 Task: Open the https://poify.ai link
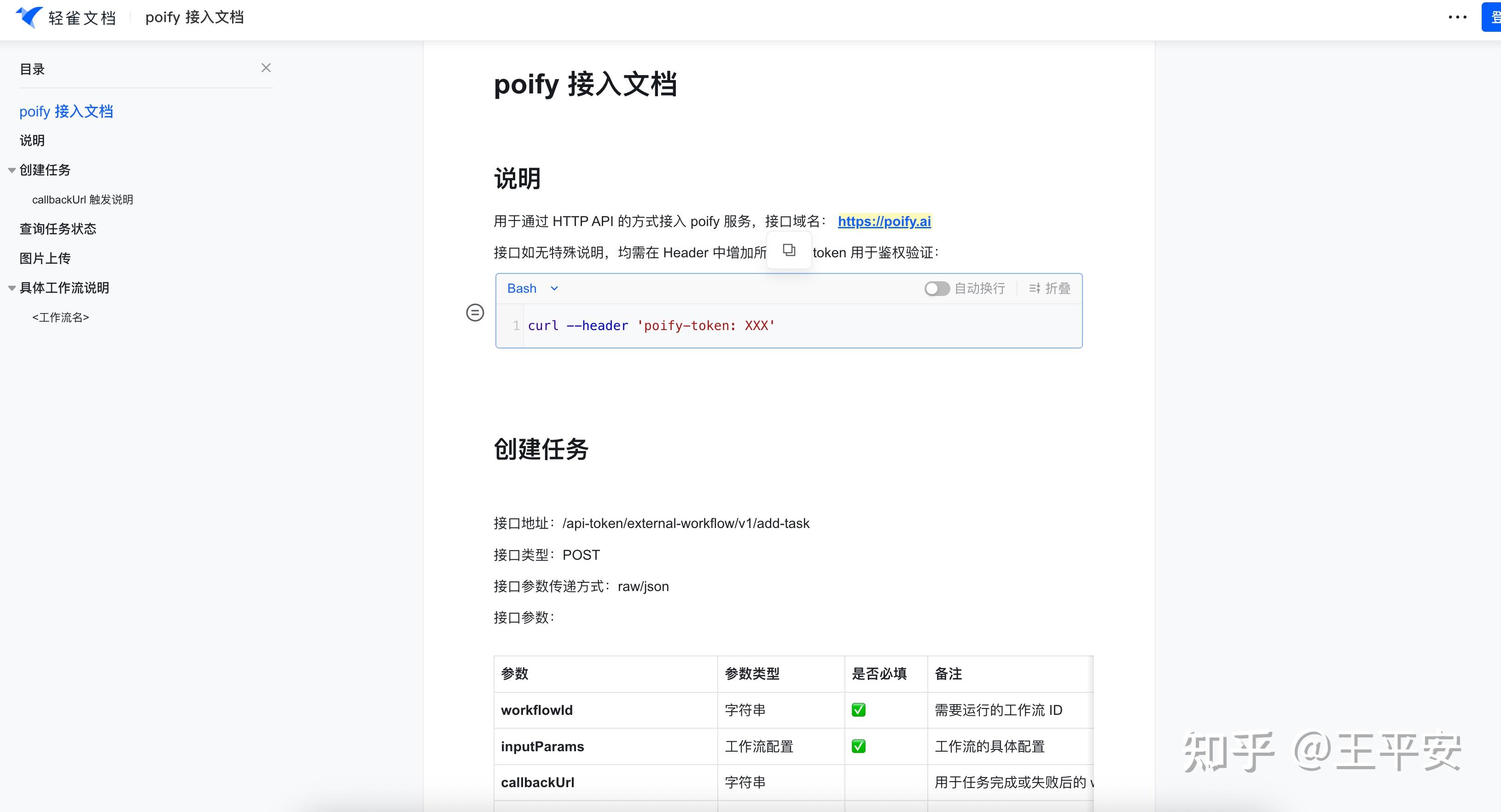pos(884,221)
